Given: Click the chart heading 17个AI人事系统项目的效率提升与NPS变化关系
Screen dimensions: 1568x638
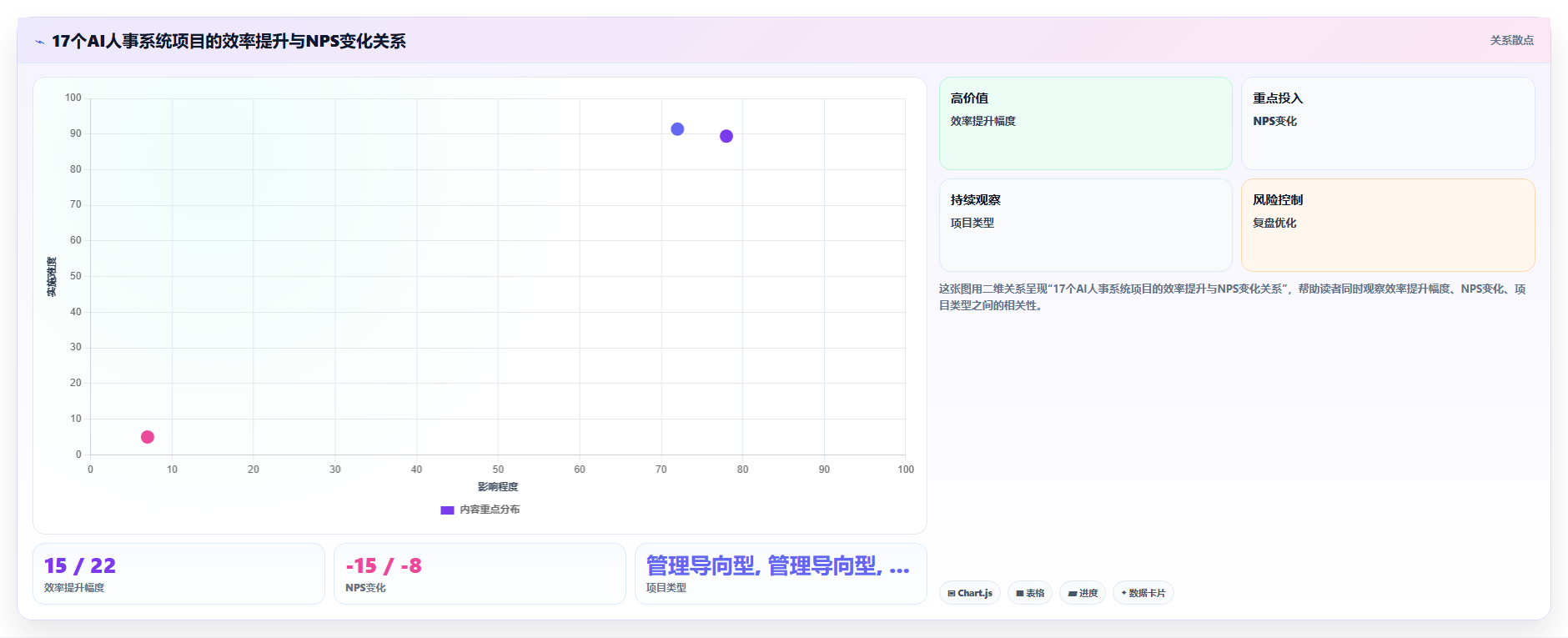Looking at the screenshot, I should [229, 41].
